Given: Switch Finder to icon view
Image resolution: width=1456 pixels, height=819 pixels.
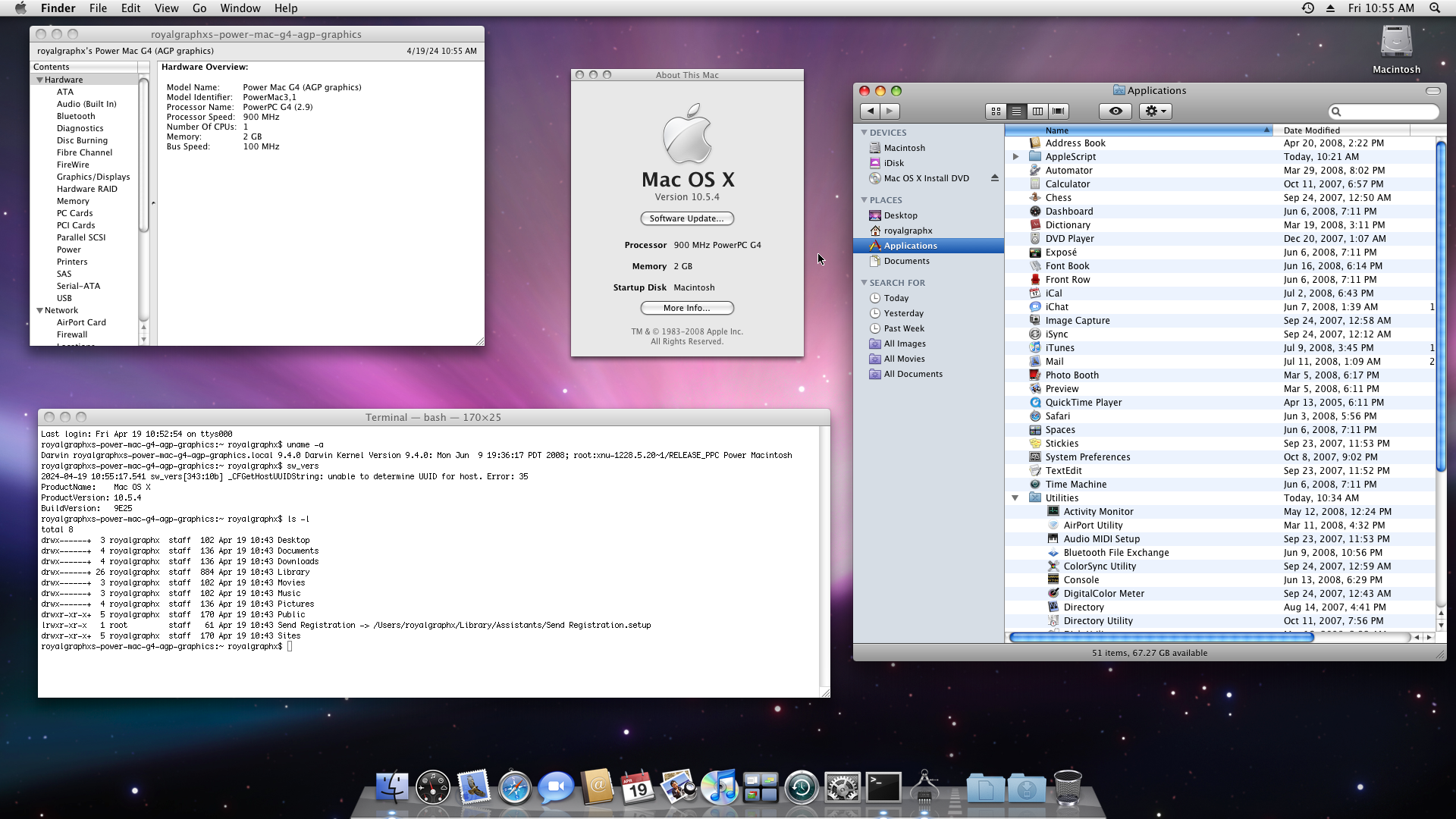Looking at the screenshot, I should click(996, 111).
